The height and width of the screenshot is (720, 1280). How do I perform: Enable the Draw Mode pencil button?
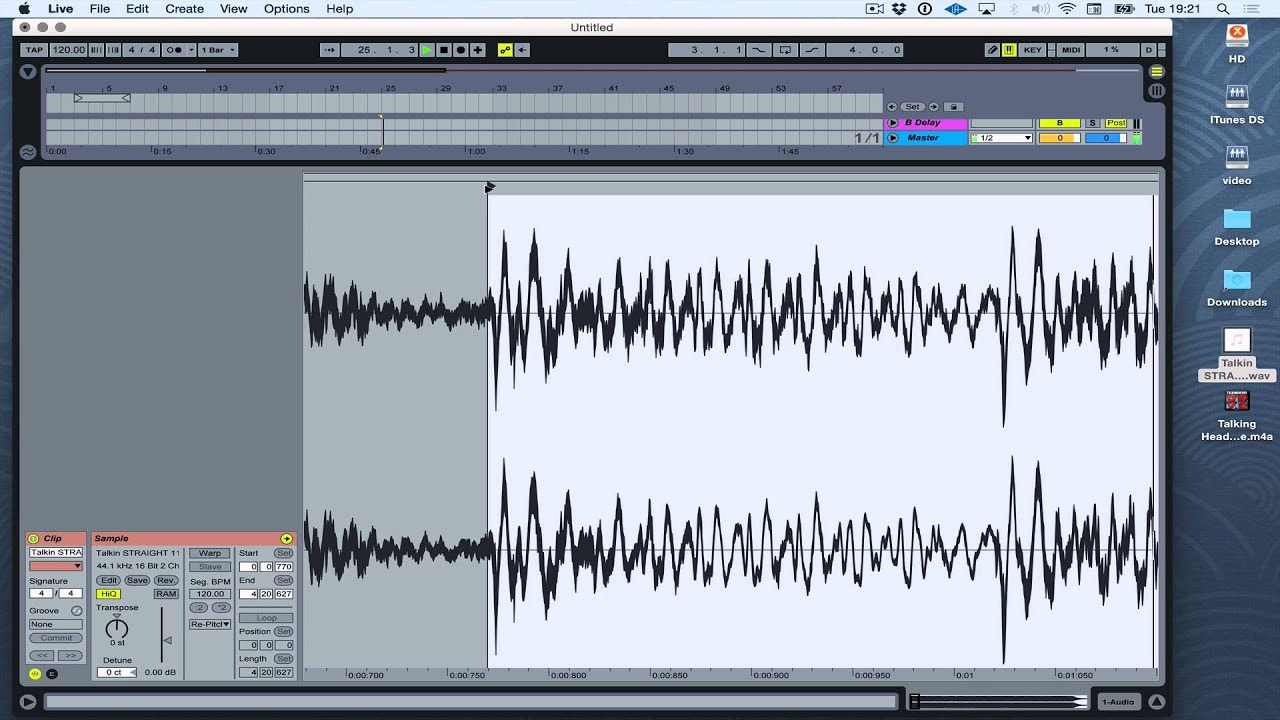(992, 50)
